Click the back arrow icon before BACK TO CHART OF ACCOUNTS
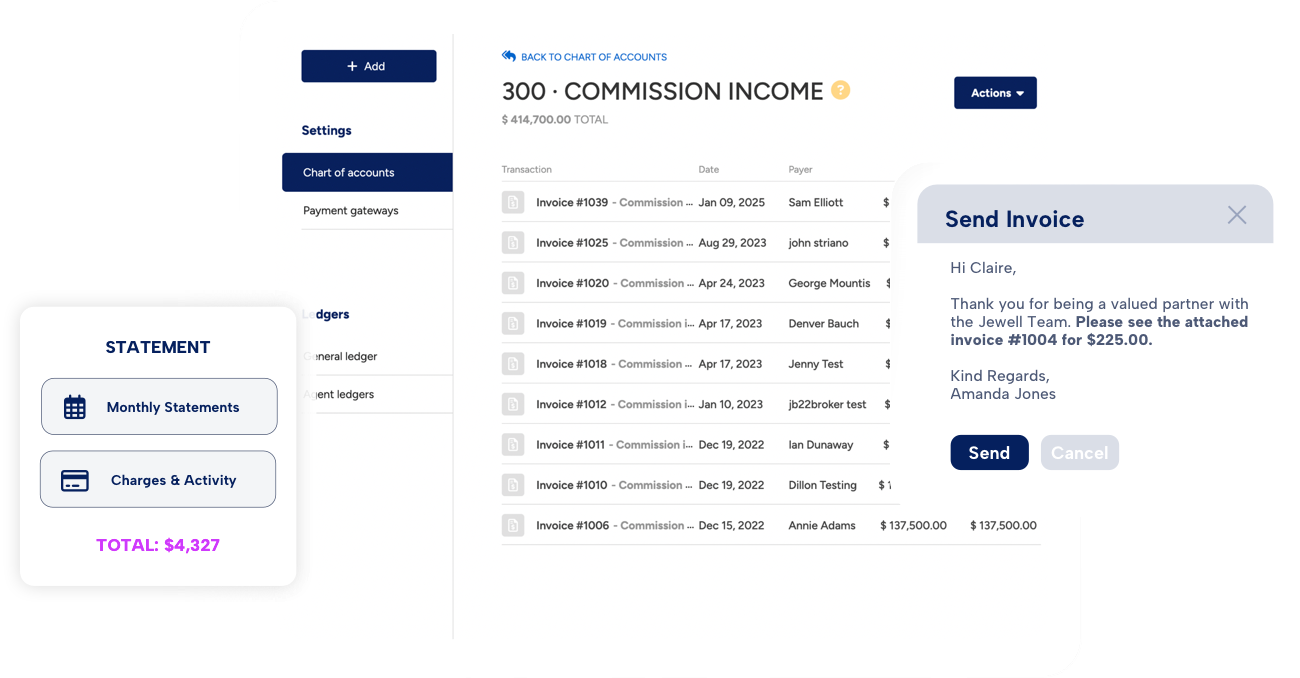 click(x=506, y=56)
